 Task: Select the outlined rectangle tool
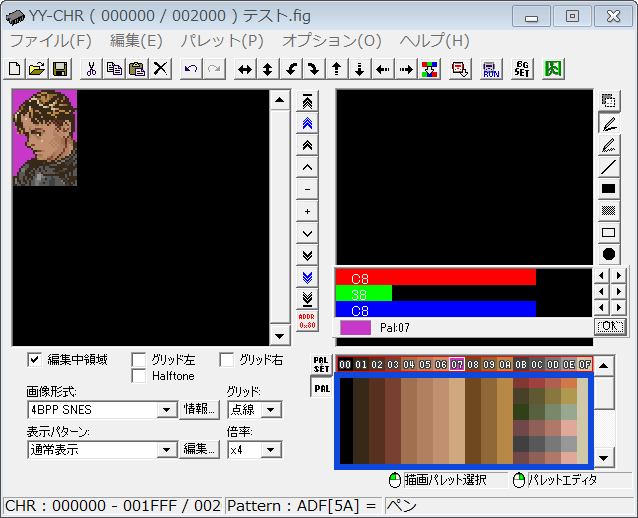(x=609, y=232)
